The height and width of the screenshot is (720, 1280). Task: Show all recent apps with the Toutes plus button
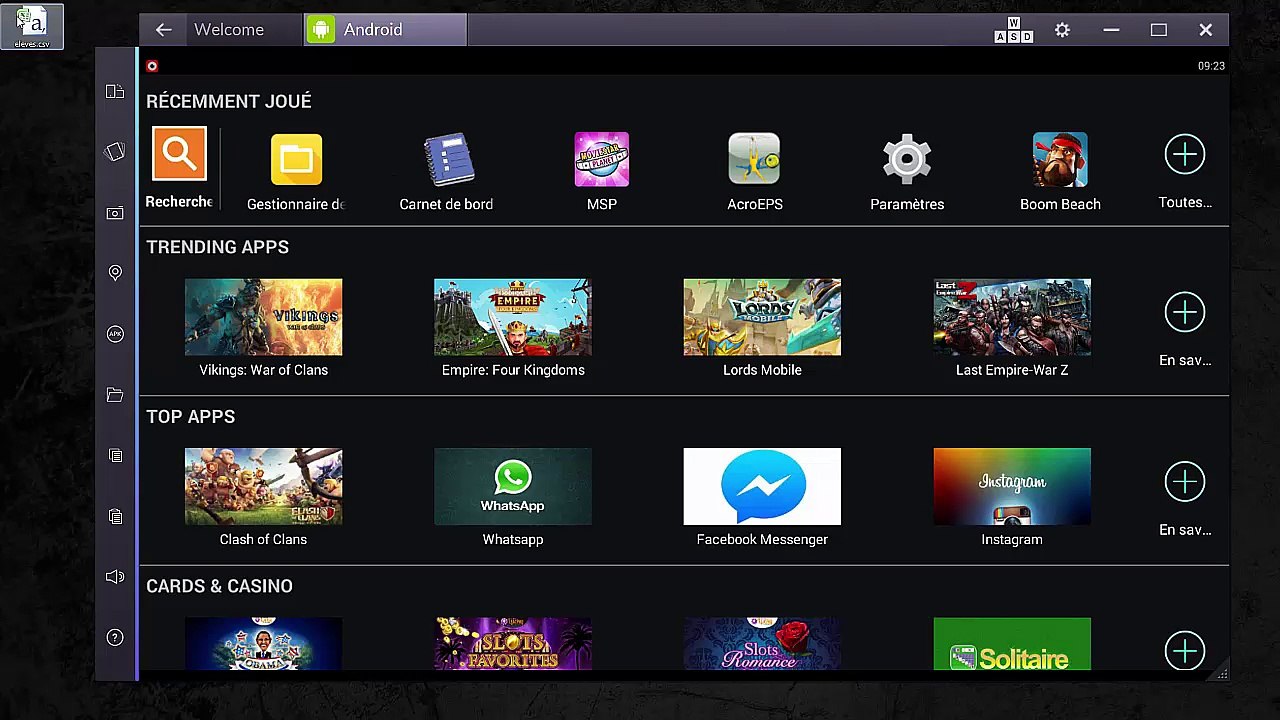point(1185,154)
